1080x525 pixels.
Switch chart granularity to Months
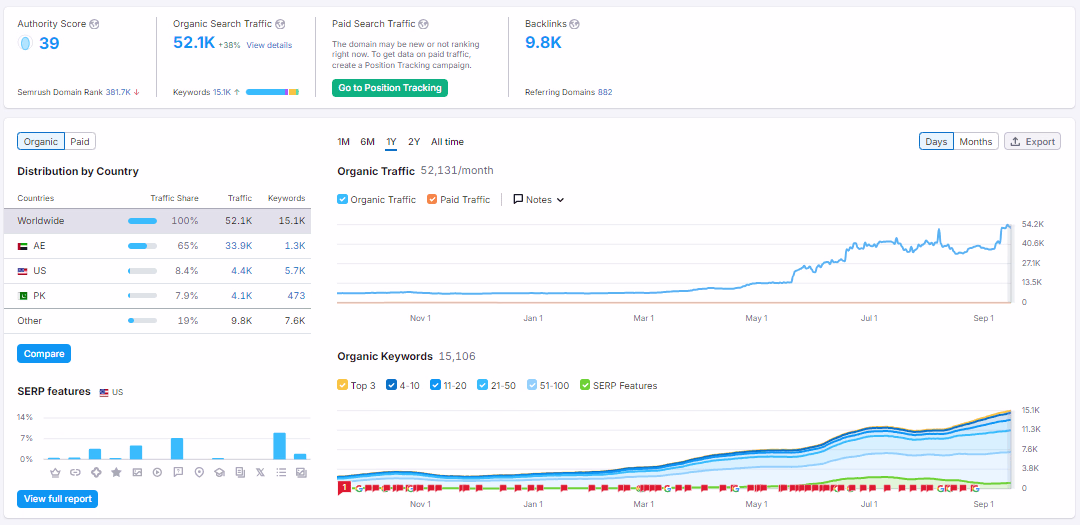point(975,142)
